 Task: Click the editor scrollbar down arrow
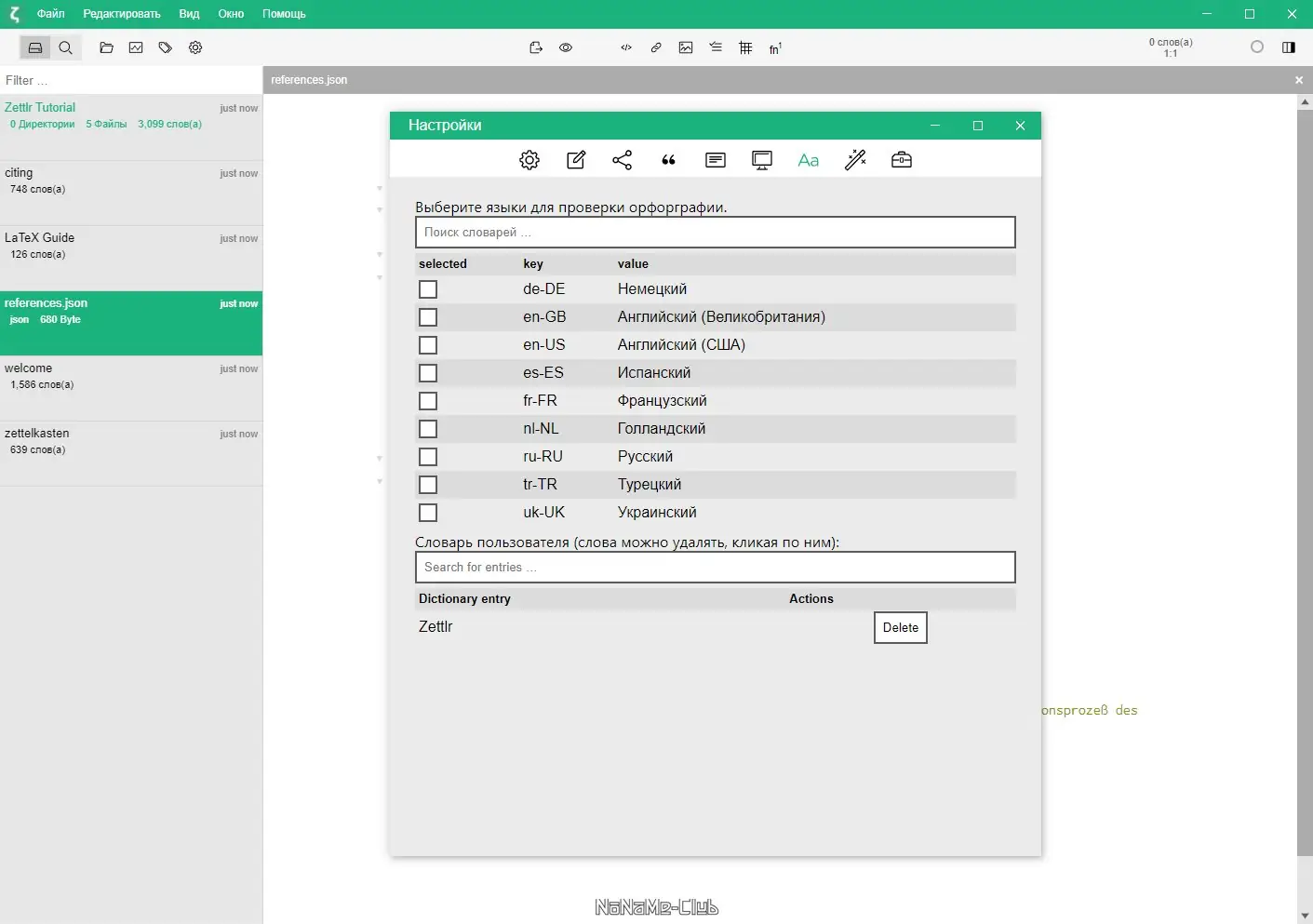(x=1305, y=917)
